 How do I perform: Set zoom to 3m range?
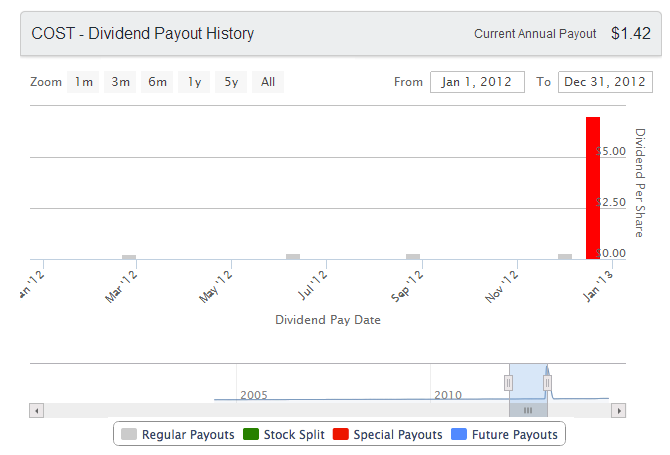[120, 82]
